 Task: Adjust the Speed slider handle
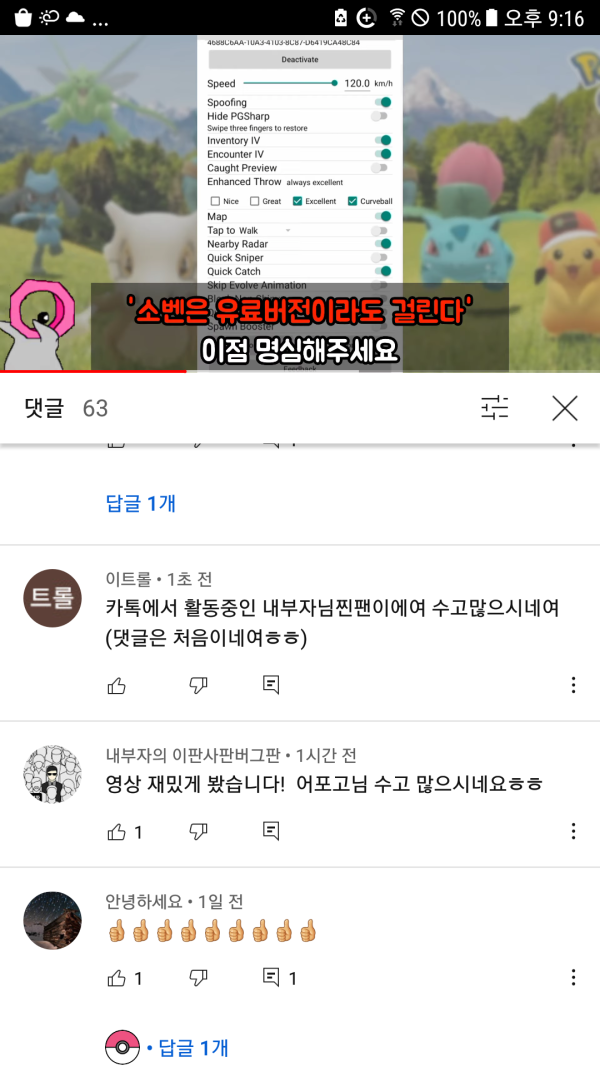click(x=334, y=83)
